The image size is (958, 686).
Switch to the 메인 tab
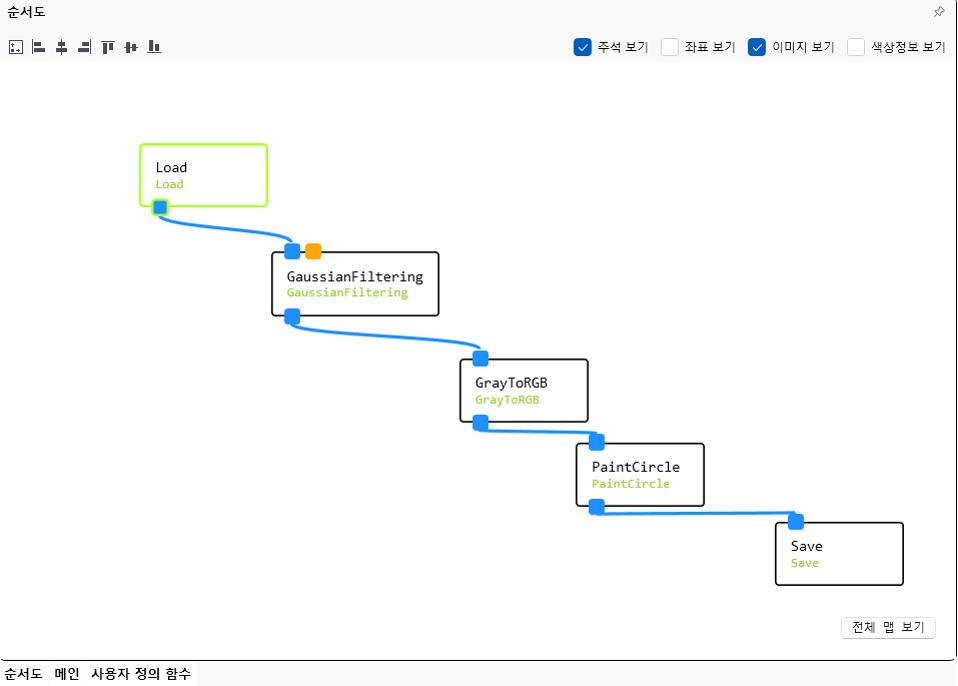pos(67,674)
